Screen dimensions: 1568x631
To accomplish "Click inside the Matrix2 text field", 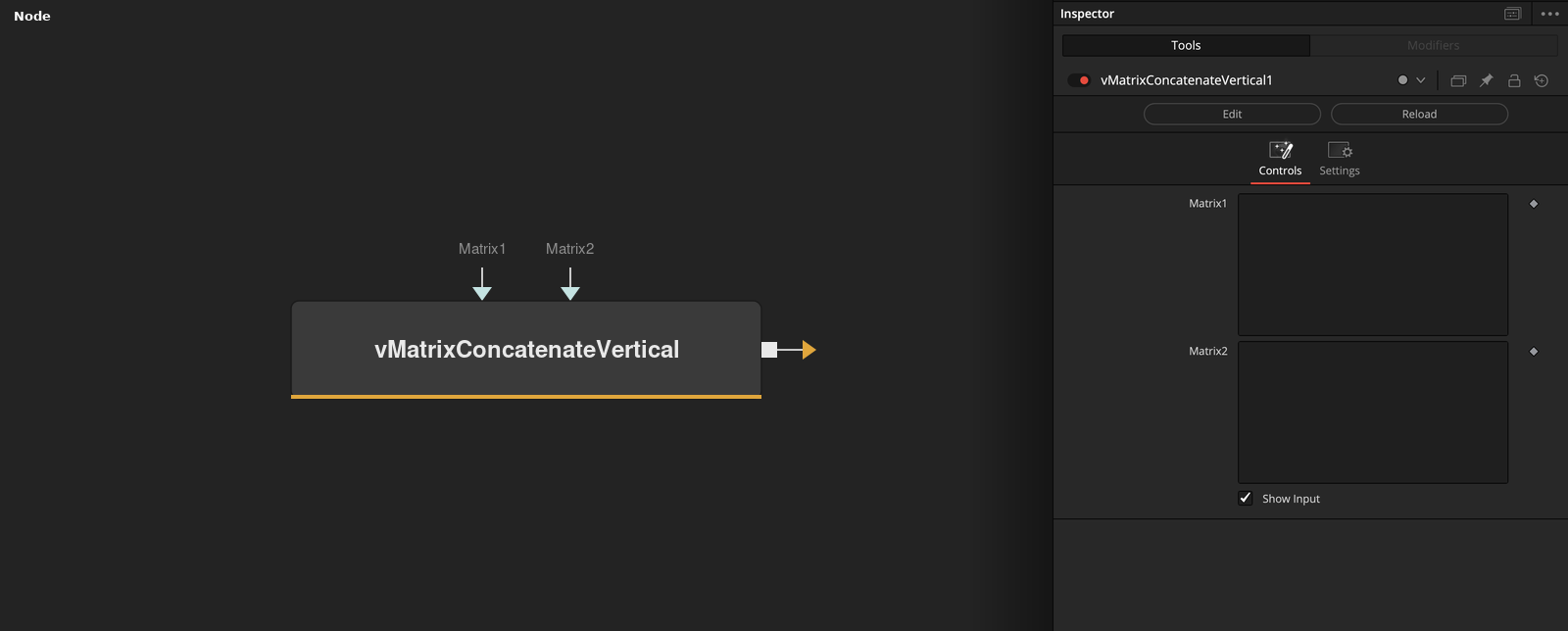I will 1373,412.
